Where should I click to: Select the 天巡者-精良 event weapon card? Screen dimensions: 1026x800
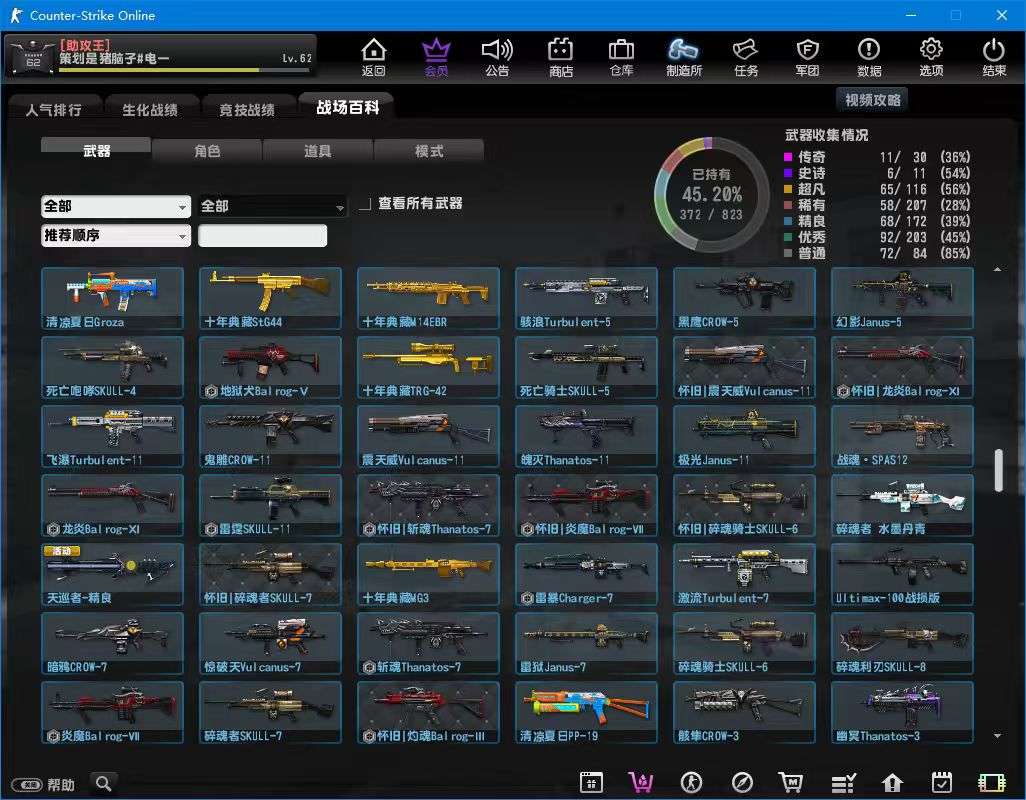coord(113,574)
